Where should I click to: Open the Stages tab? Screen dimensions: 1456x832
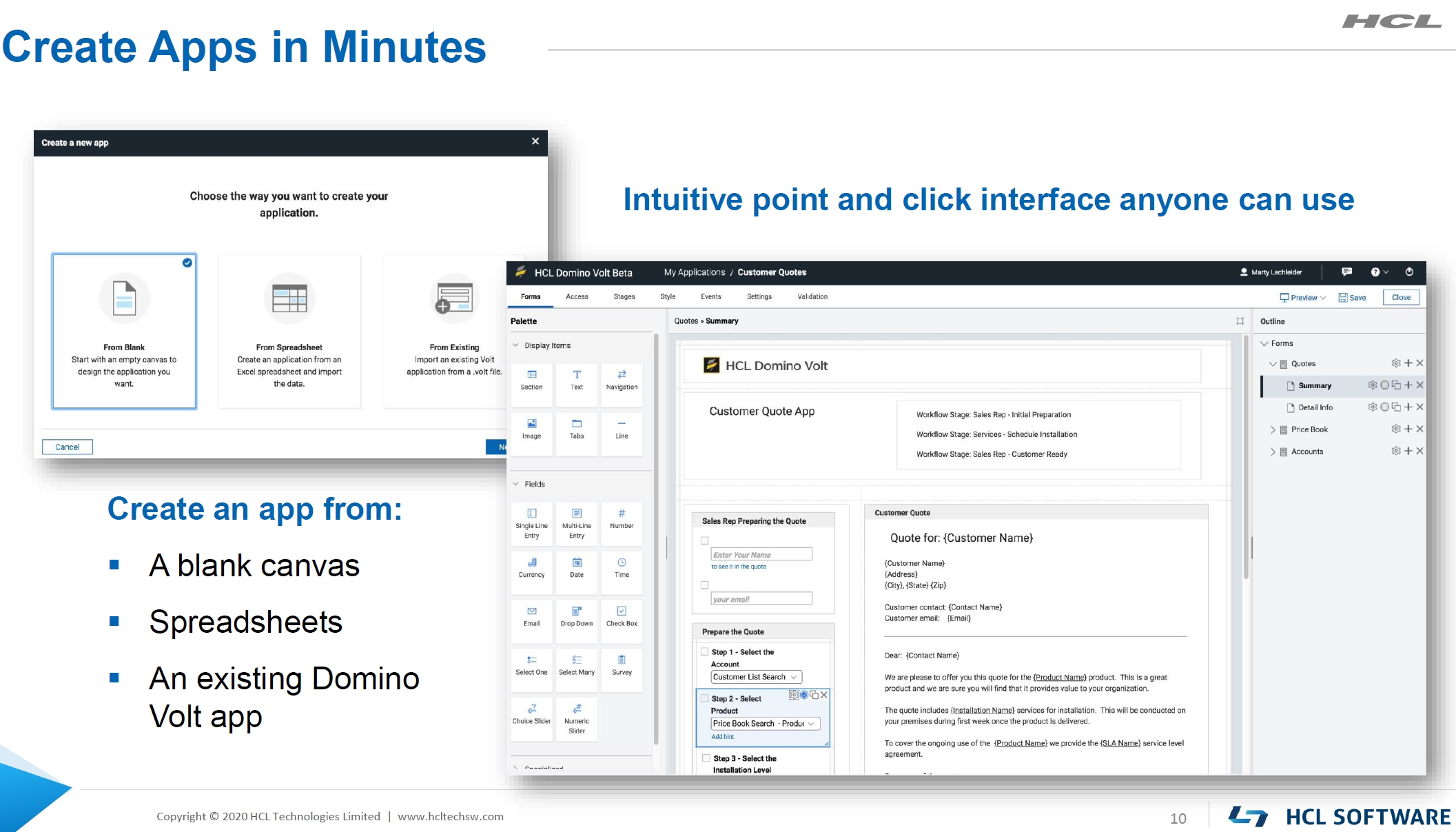[624, 296]
